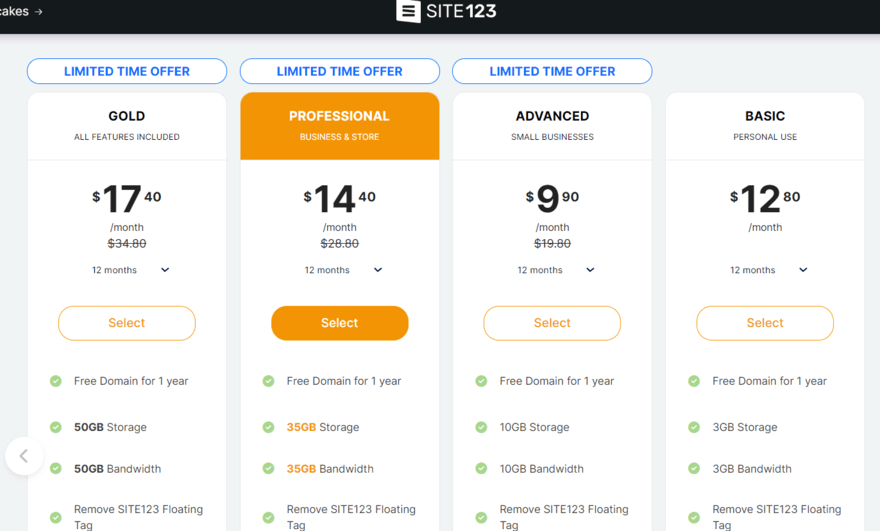Click checkmark beside 50GB Storage
The image size is (880, 531).
pos(56,427)
